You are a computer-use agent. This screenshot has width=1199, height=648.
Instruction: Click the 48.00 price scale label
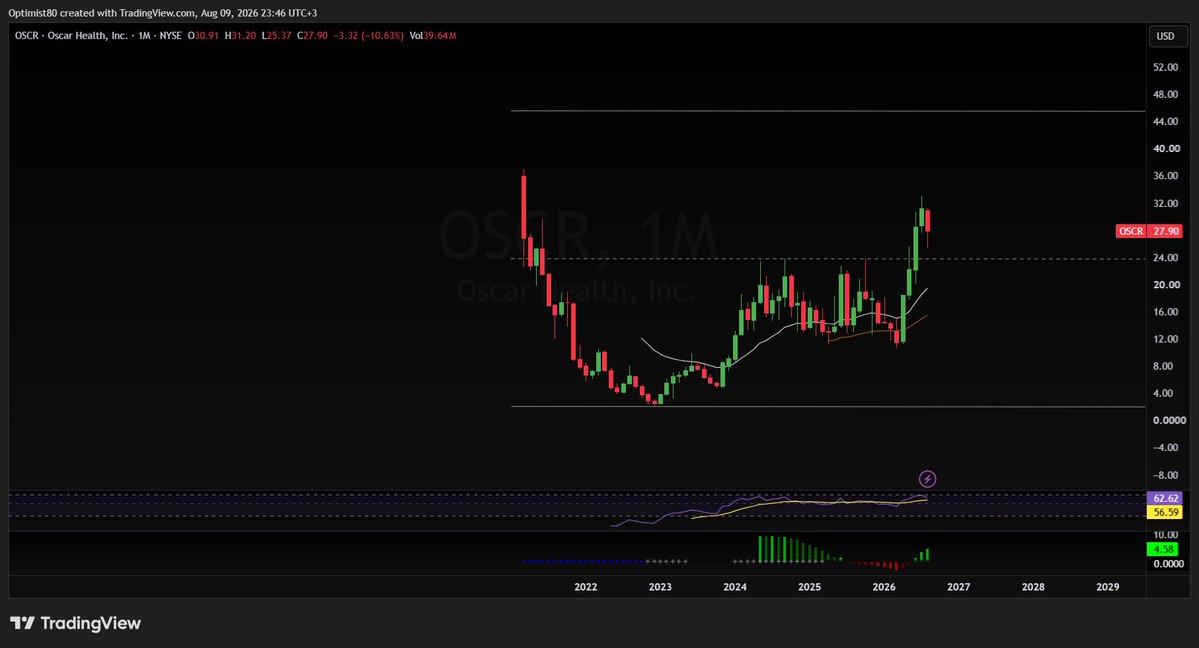point(1165,95)
